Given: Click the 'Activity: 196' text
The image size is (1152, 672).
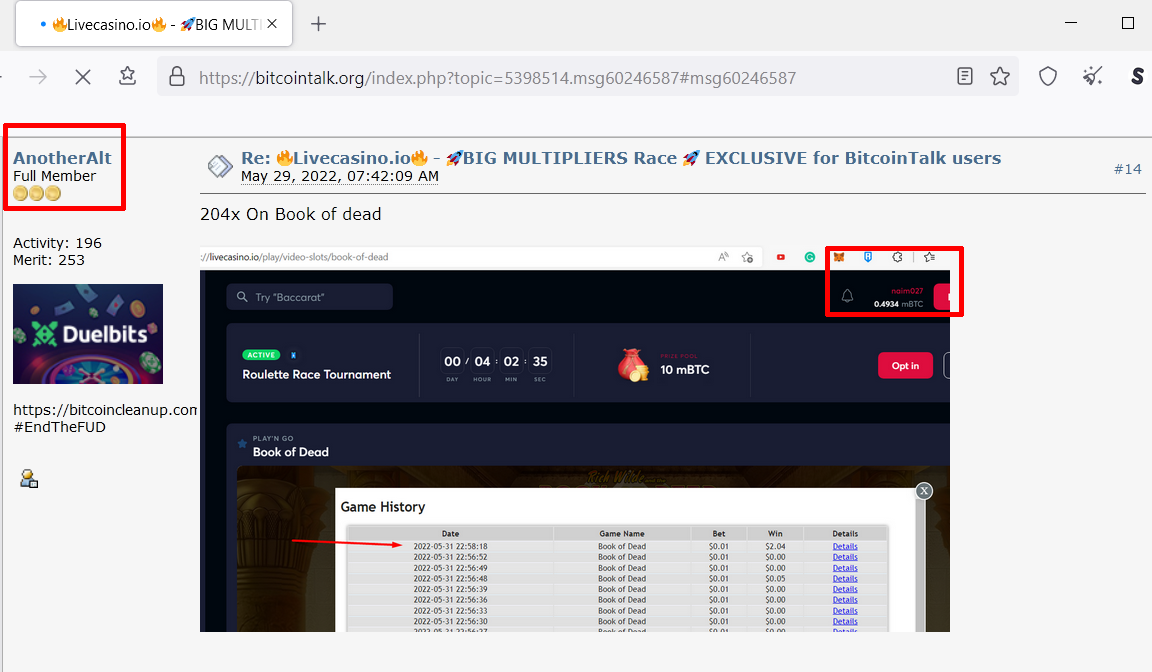Looking at the screenshot, I should click(57, 243).
